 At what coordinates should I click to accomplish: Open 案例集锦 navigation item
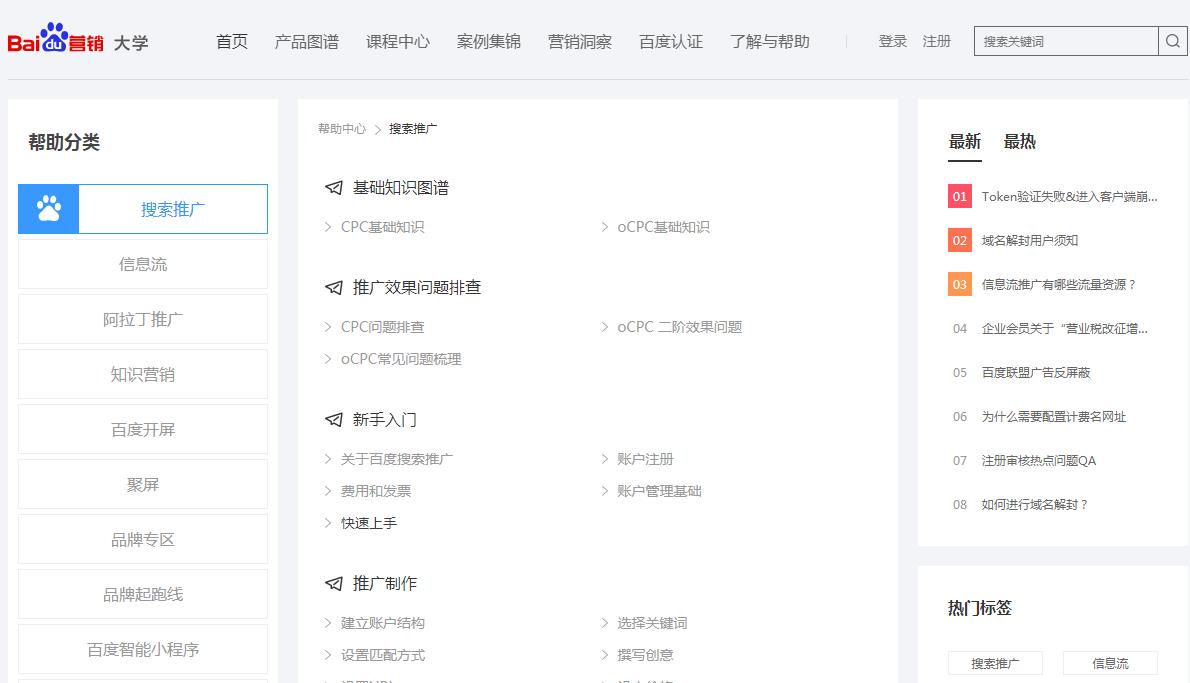pyautogui.click(x=489, y=42)
